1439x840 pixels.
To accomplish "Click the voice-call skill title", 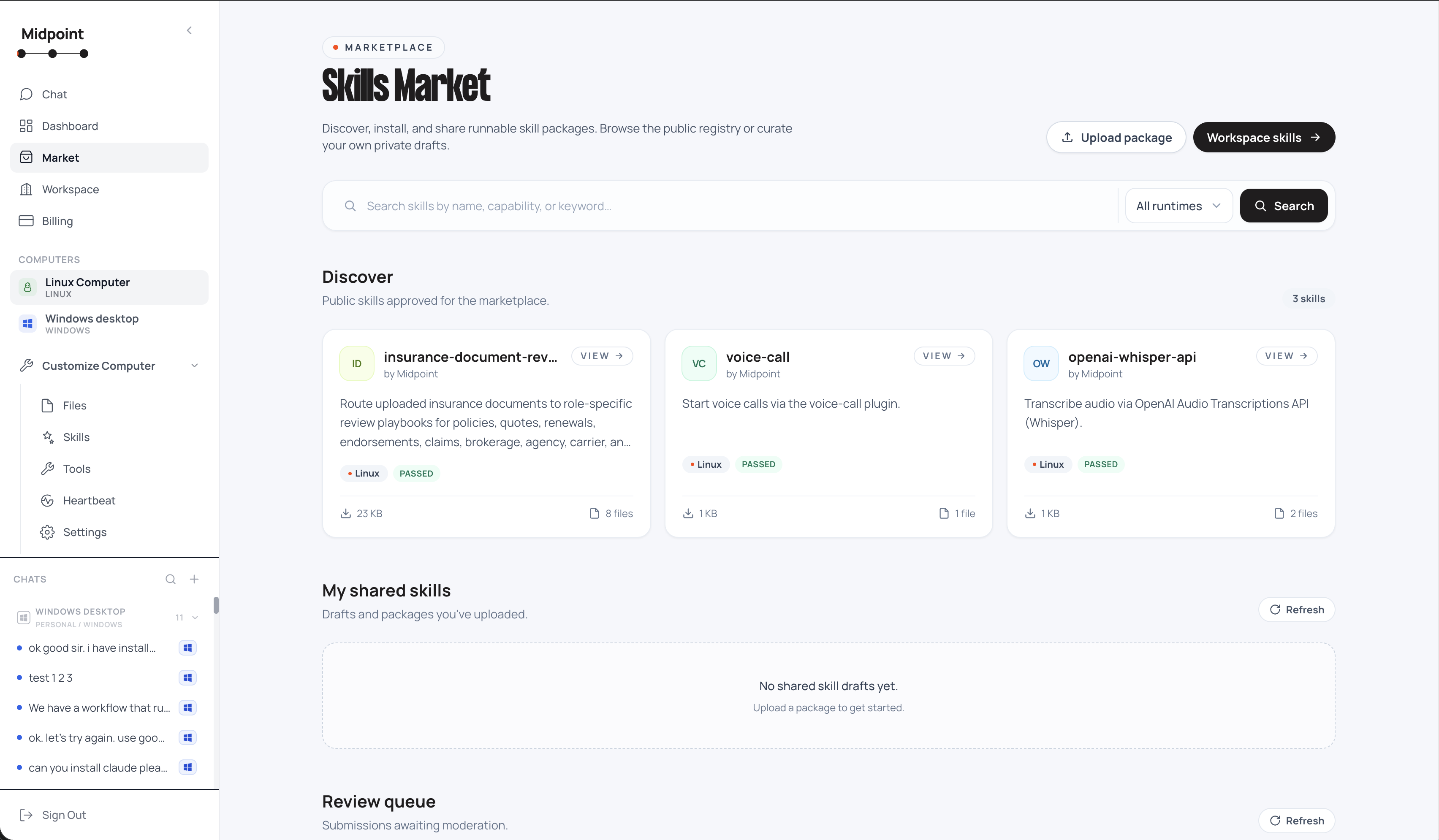I will click(x=758, y=357).
